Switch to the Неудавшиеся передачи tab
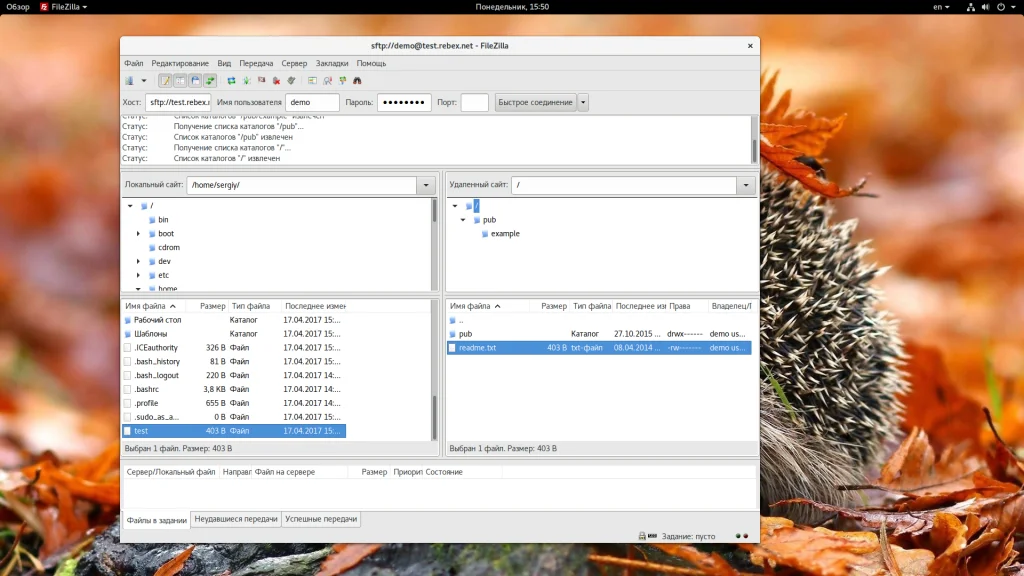This screenshot has width=1024, height=576. tap(236, 519)
